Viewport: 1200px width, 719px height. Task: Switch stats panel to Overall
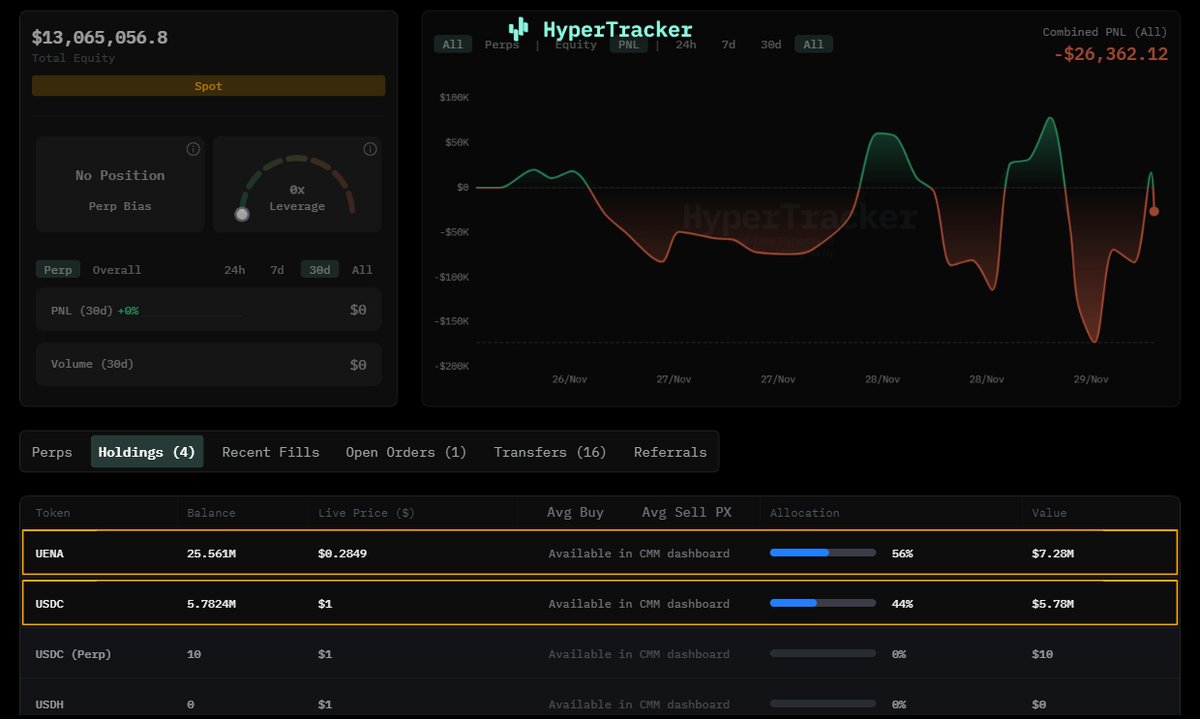point(117,270)
